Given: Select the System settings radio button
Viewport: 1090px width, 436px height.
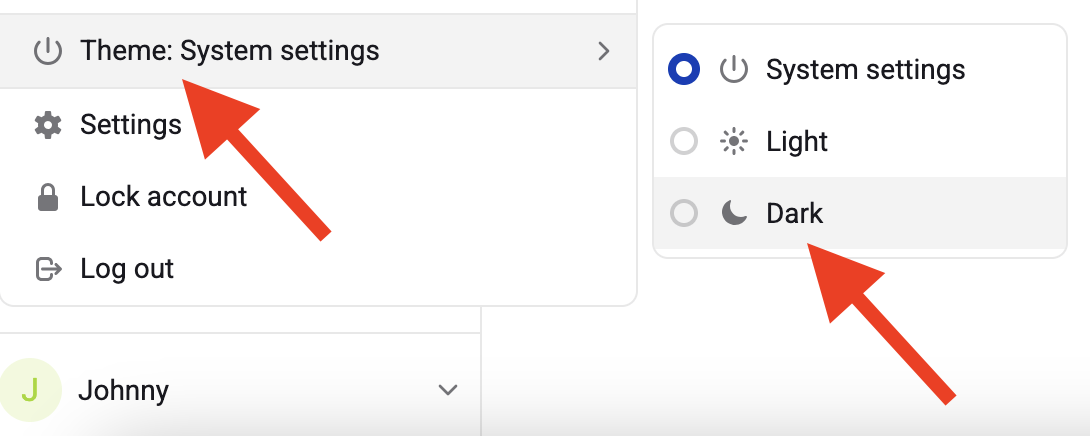Looking at the screenshot, I should (684, 70).
